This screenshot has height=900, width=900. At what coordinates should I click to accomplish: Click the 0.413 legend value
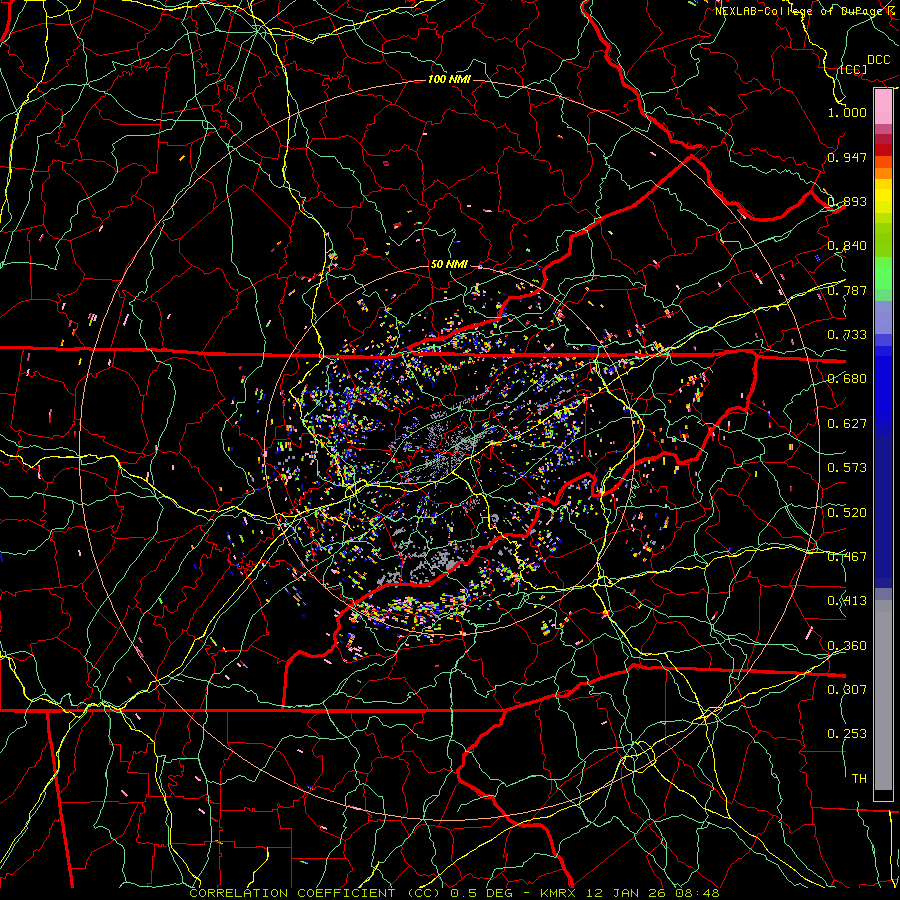tap(847, 601)
